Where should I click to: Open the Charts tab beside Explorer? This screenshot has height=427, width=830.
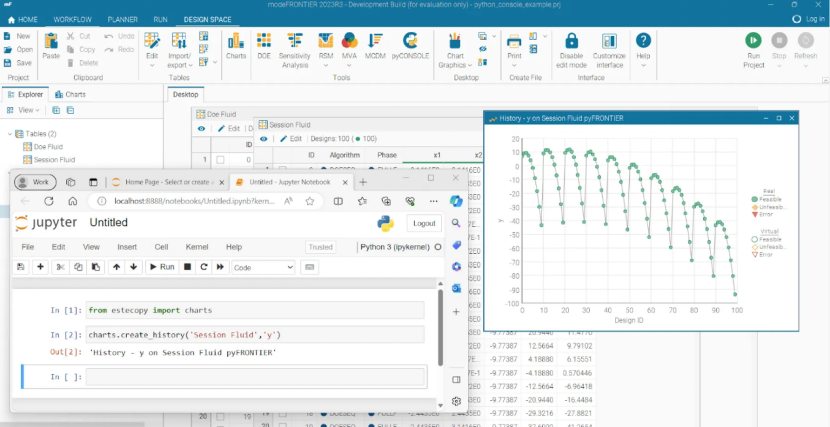70,94
